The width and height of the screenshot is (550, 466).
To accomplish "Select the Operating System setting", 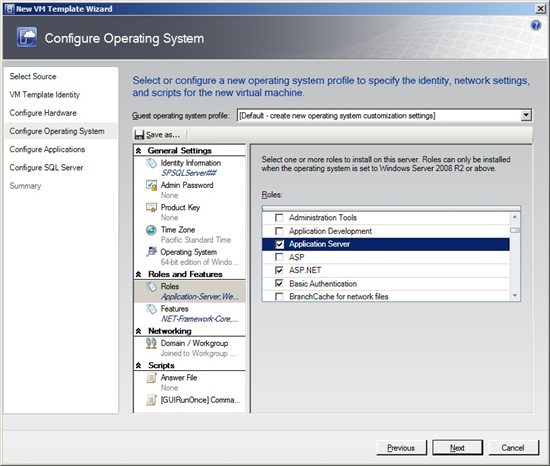I will click(190, 257).
